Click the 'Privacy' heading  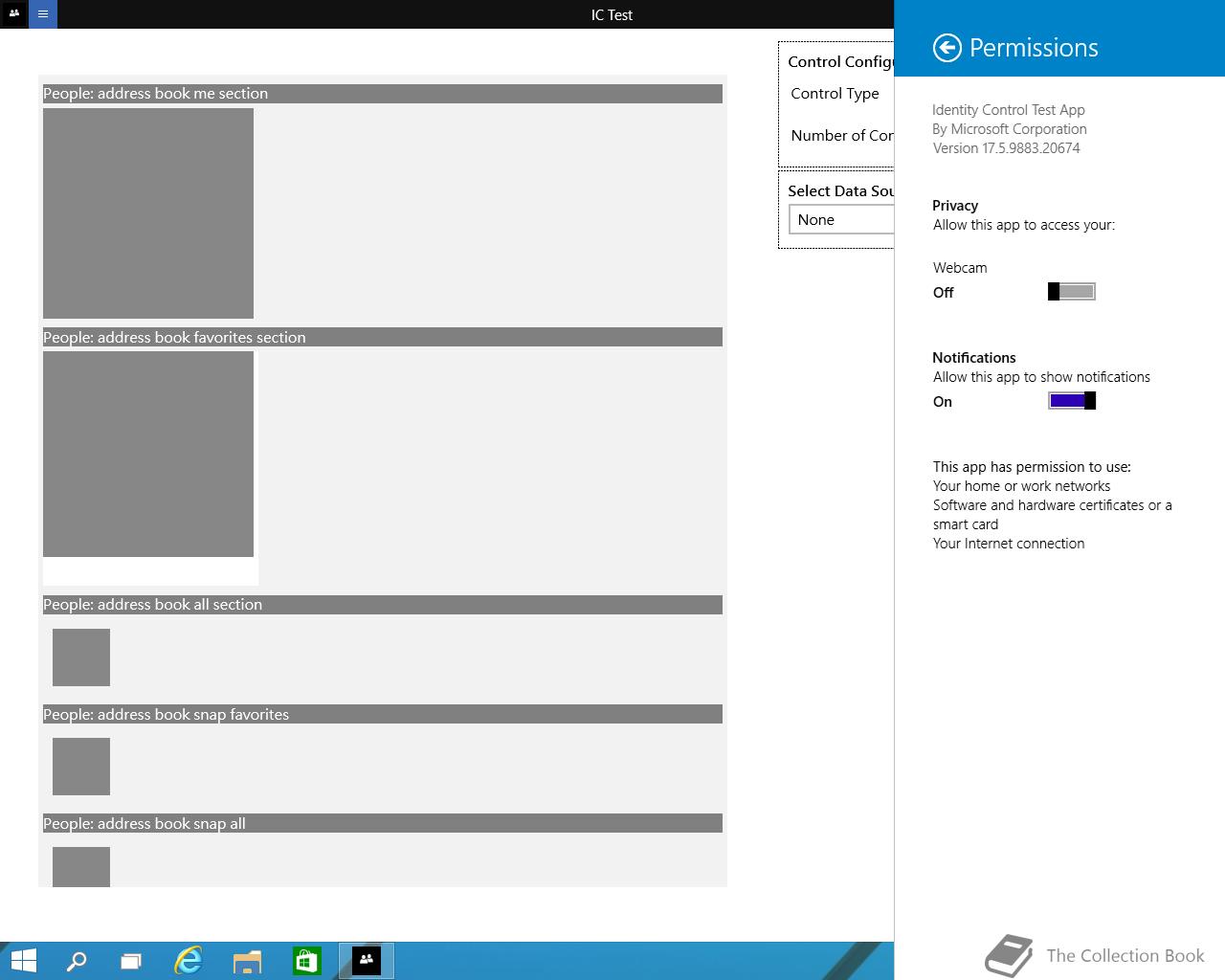click(x=955, y=206)
